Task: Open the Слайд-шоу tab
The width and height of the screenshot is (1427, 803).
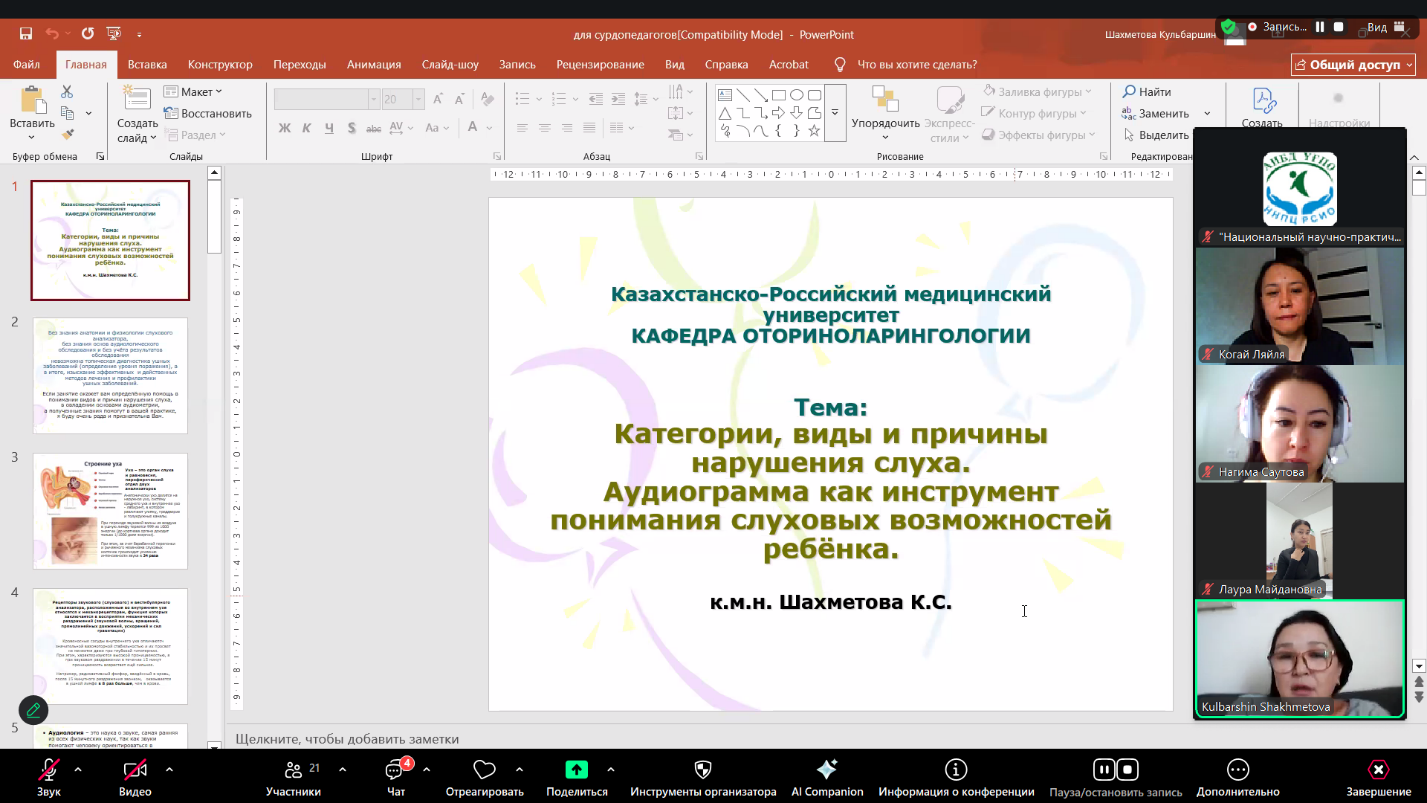Action: [450, 64]
